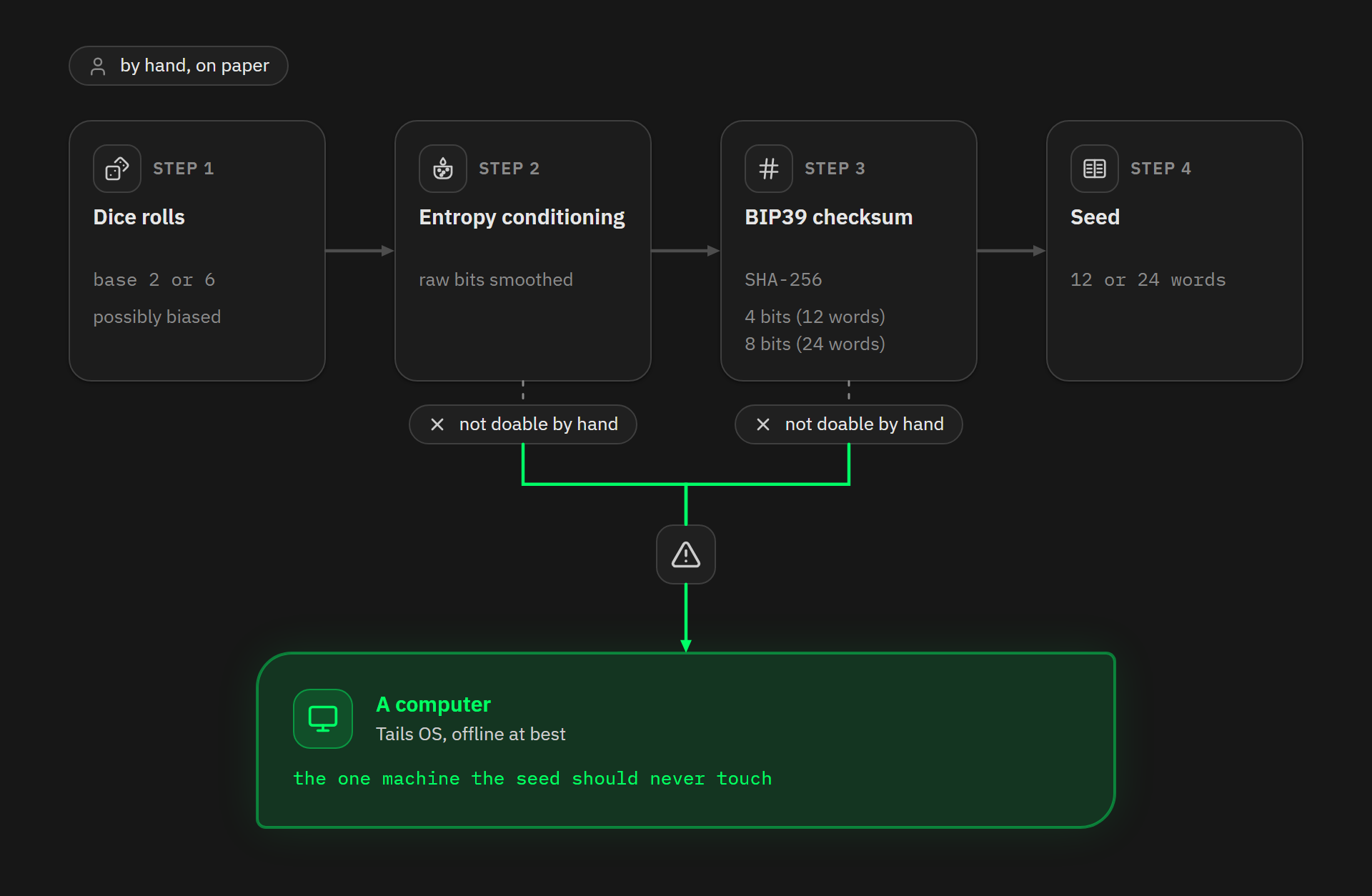The width and height of the screenshot is (1372, 896).
Task: Select the 'Entropy conditioning' heading
Action: tap(522, 217)
